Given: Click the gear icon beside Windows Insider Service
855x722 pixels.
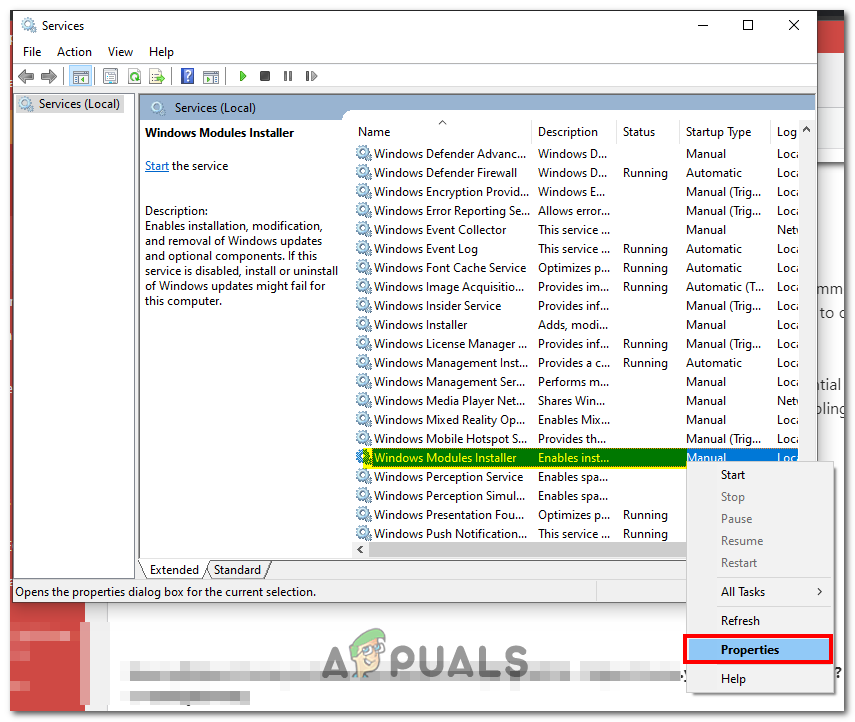Looking at the screenshot, I should click(x=364, y=305).
